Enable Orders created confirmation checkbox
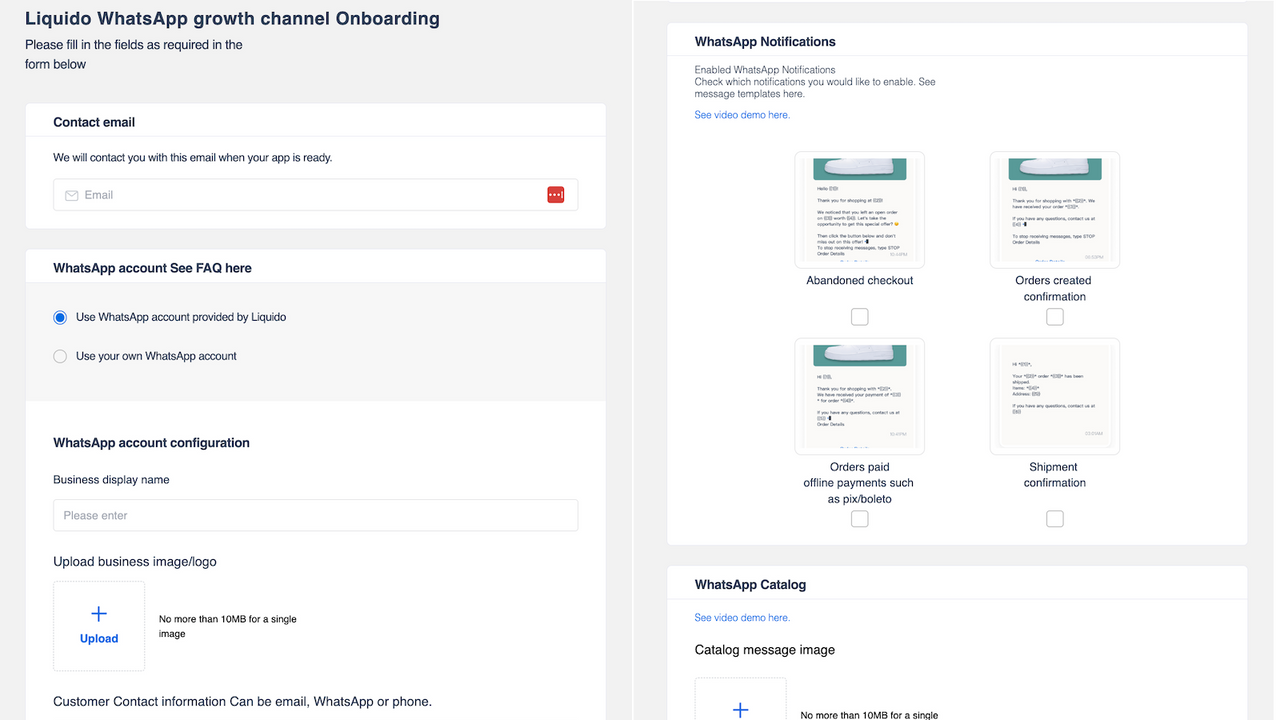Viewport: 1280px width, 720px height. pyautogui.click(x=1055, y=317)
